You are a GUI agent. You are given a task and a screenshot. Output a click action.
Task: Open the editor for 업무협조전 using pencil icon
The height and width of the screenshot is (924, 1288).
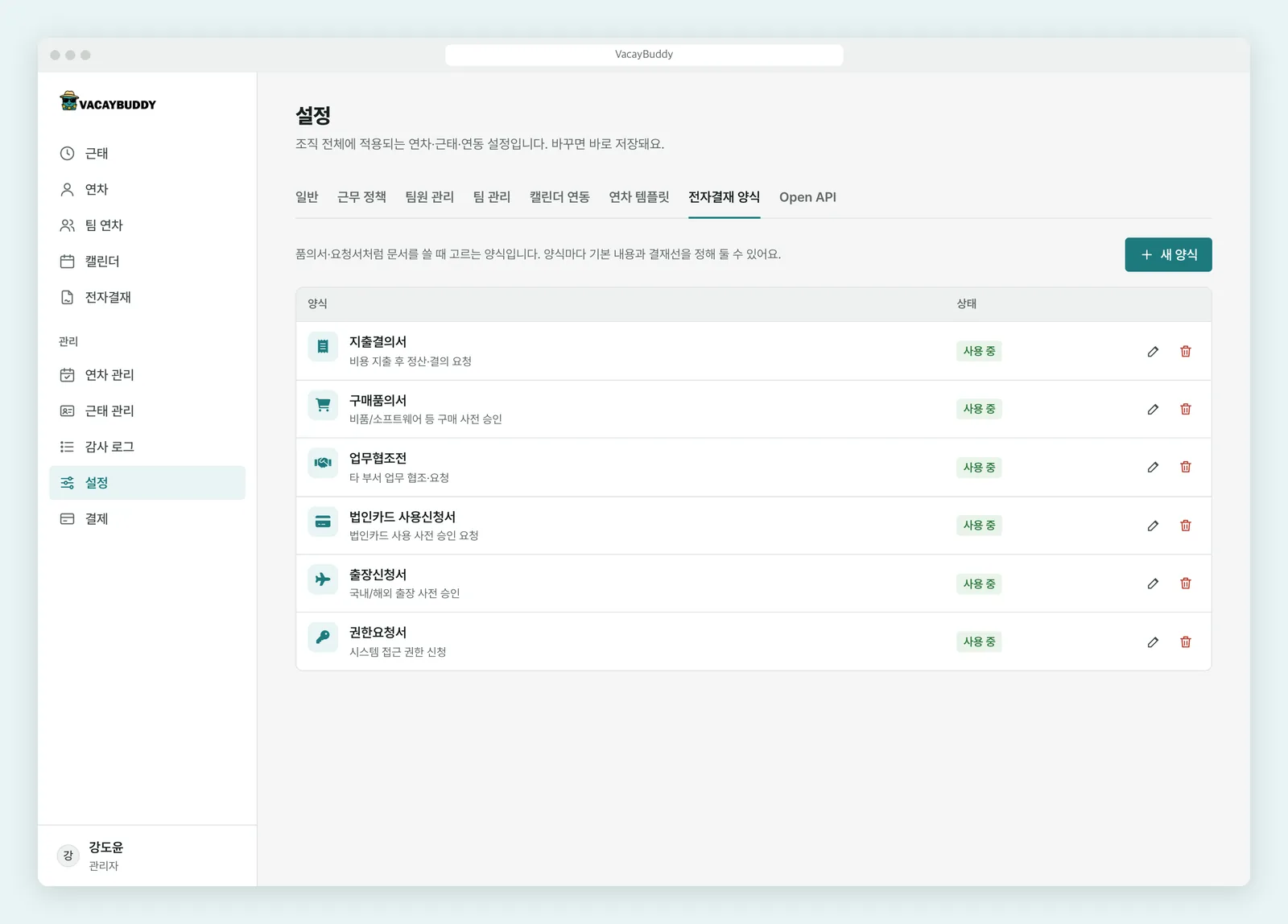[x=1153, y=468]
